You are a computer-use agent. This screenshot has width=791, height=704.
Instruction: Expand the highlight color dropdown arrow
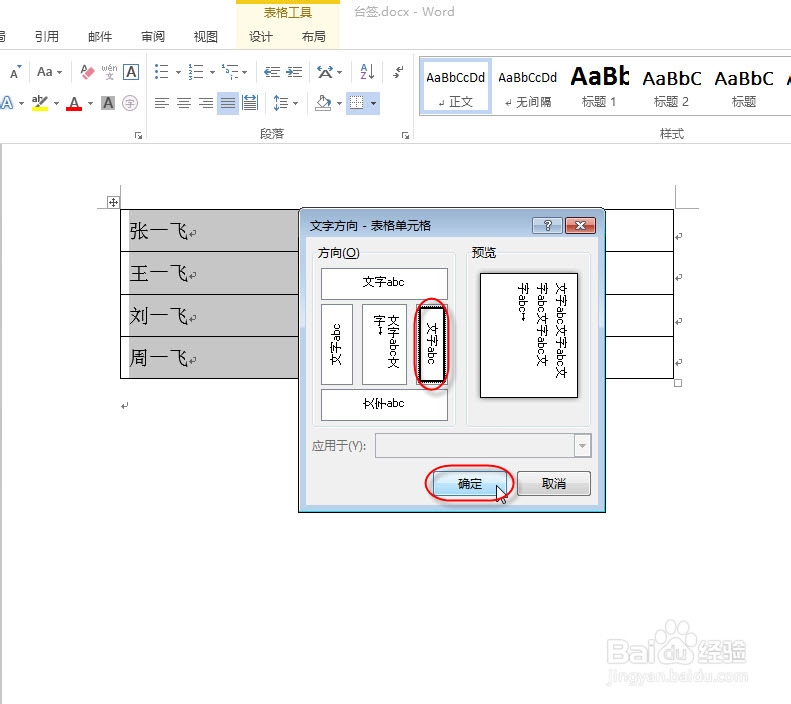pos(56,103)
